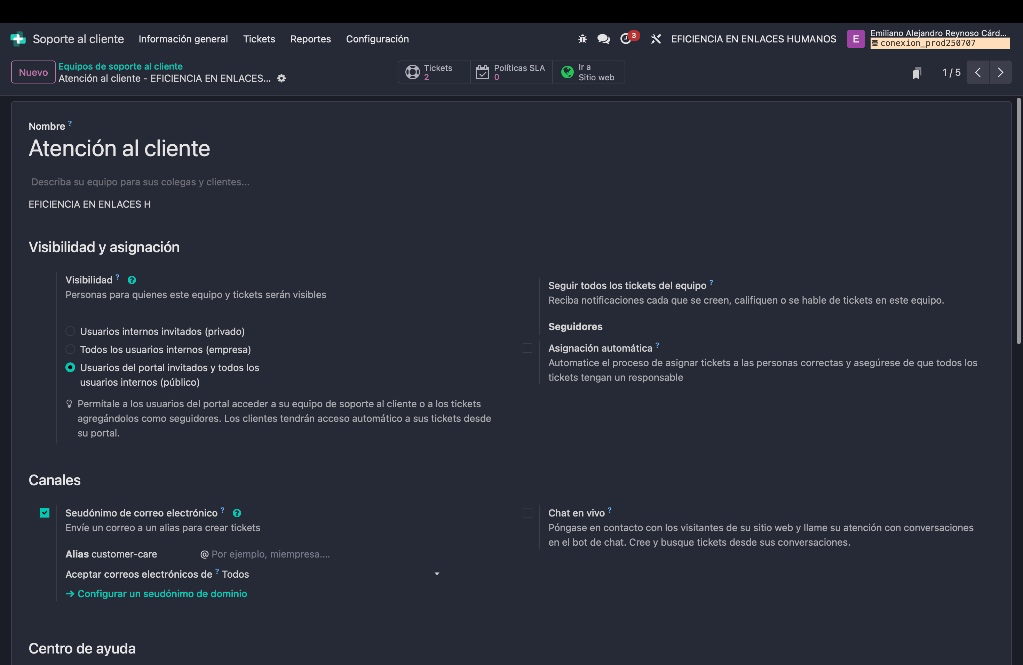Select 'Todos los usuarios internos (empresa)' option
The height and width of the screenshot is (665, 1023).
70,349
